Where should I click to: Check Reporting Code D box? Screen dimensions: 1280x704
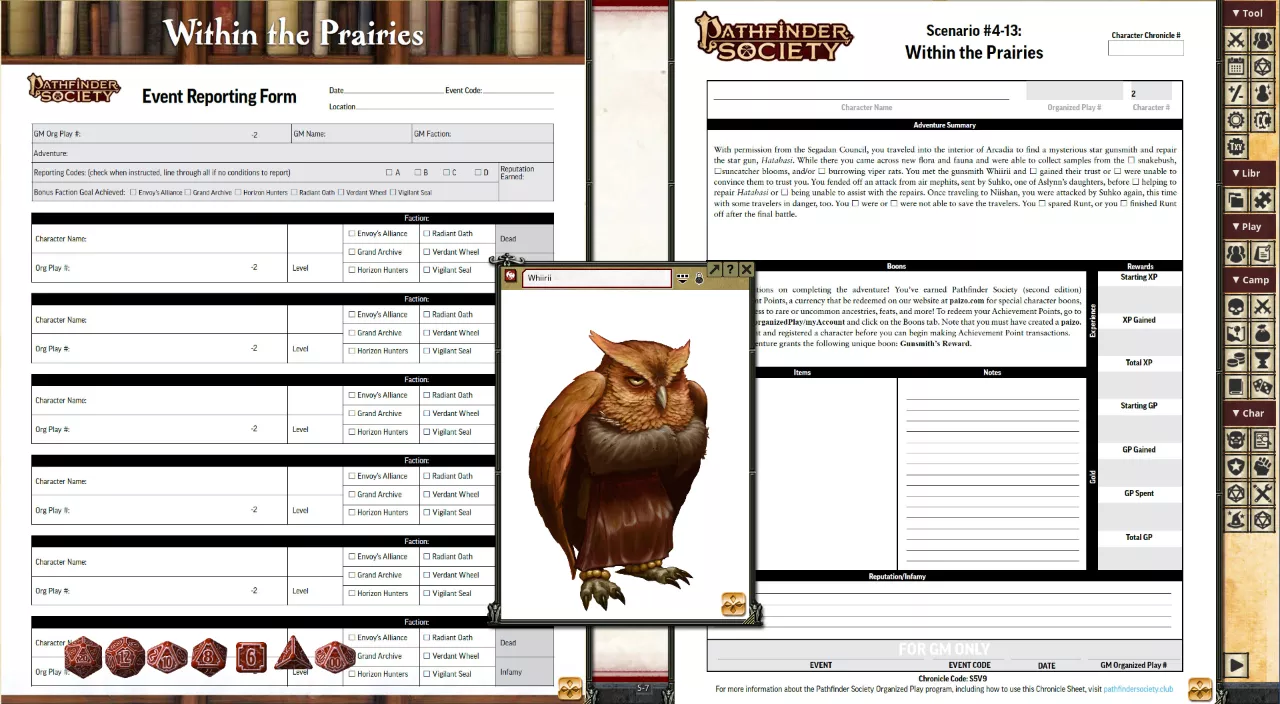(x=478, y=172)
